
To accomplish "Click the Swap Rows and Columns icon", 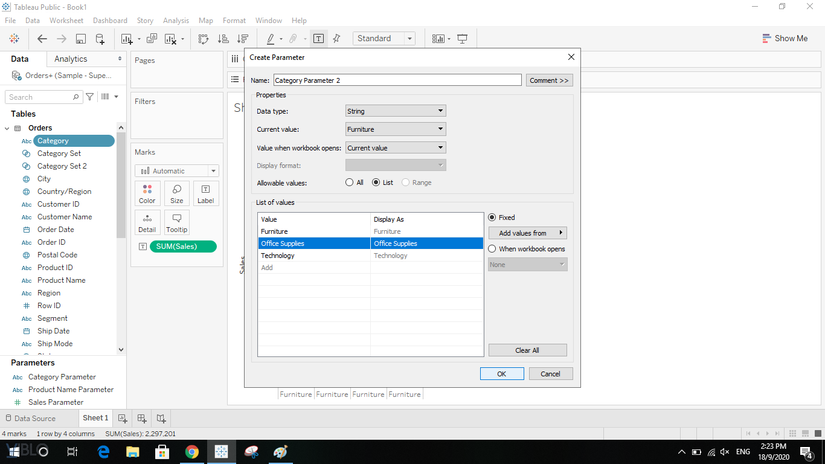I will click(x=203, y=39).
